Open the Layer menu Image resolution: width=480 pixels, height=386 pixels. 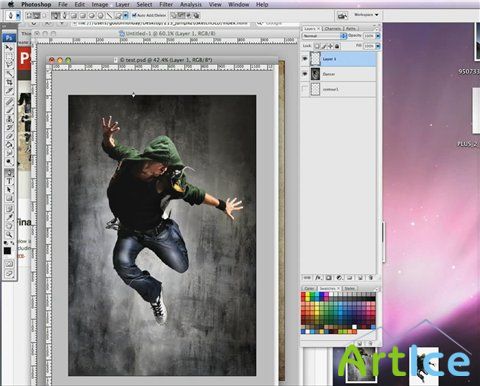click(x=122, y=4)
